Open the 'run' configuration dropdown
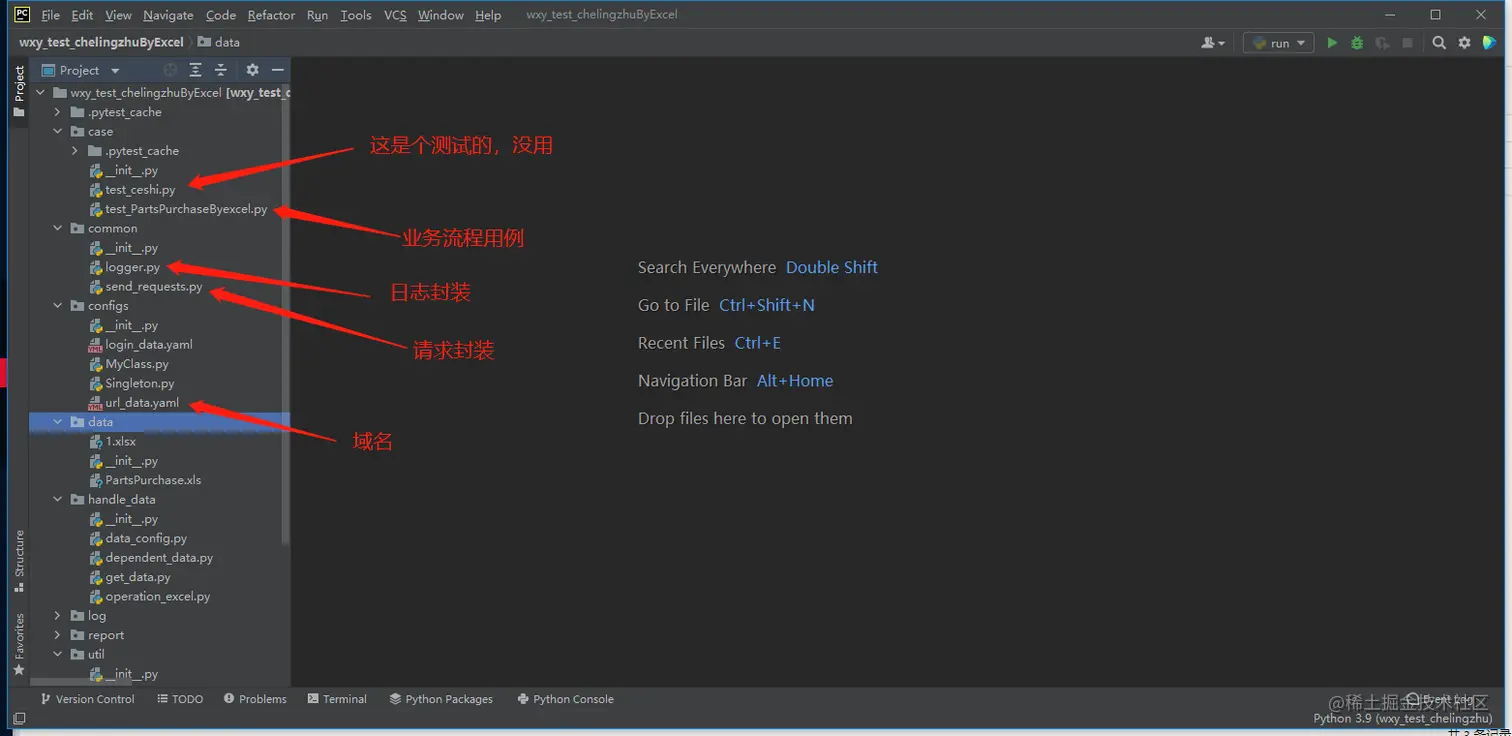1512x736 pixels. pyautogui.click(x=1278, y=43)
